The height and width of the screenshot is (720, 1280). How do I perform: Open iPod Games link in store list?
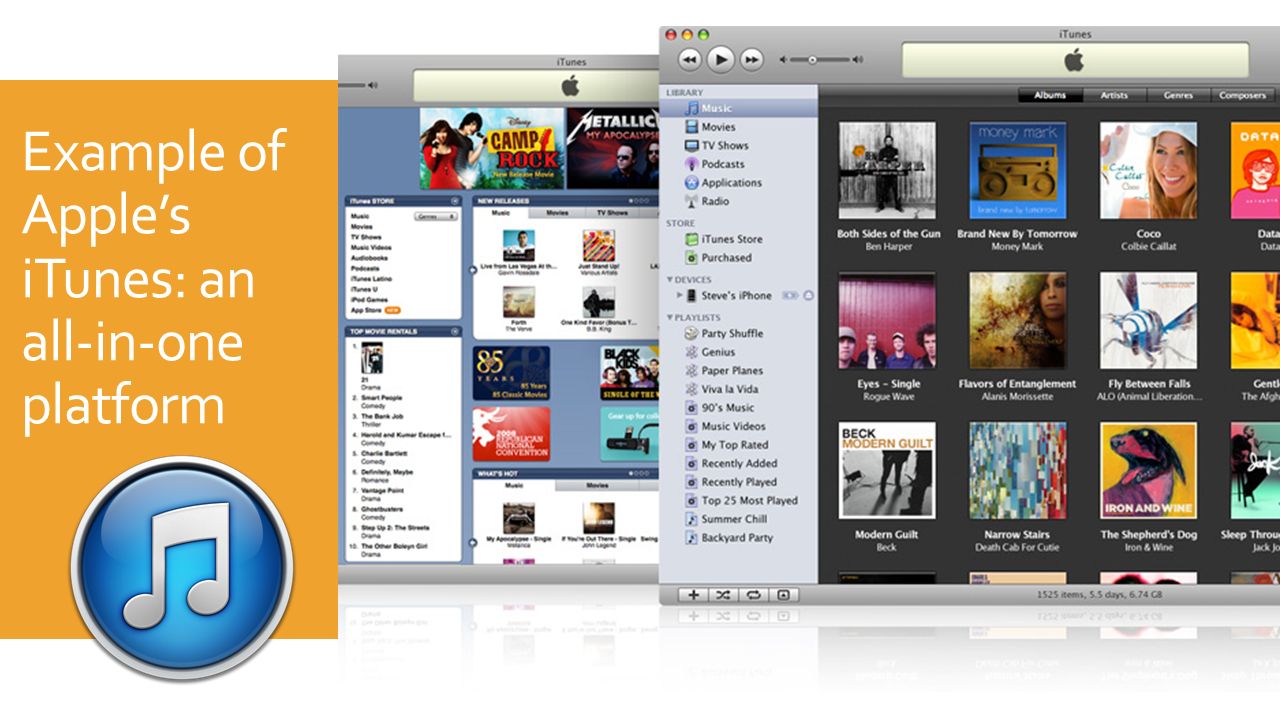pos(367,300)
